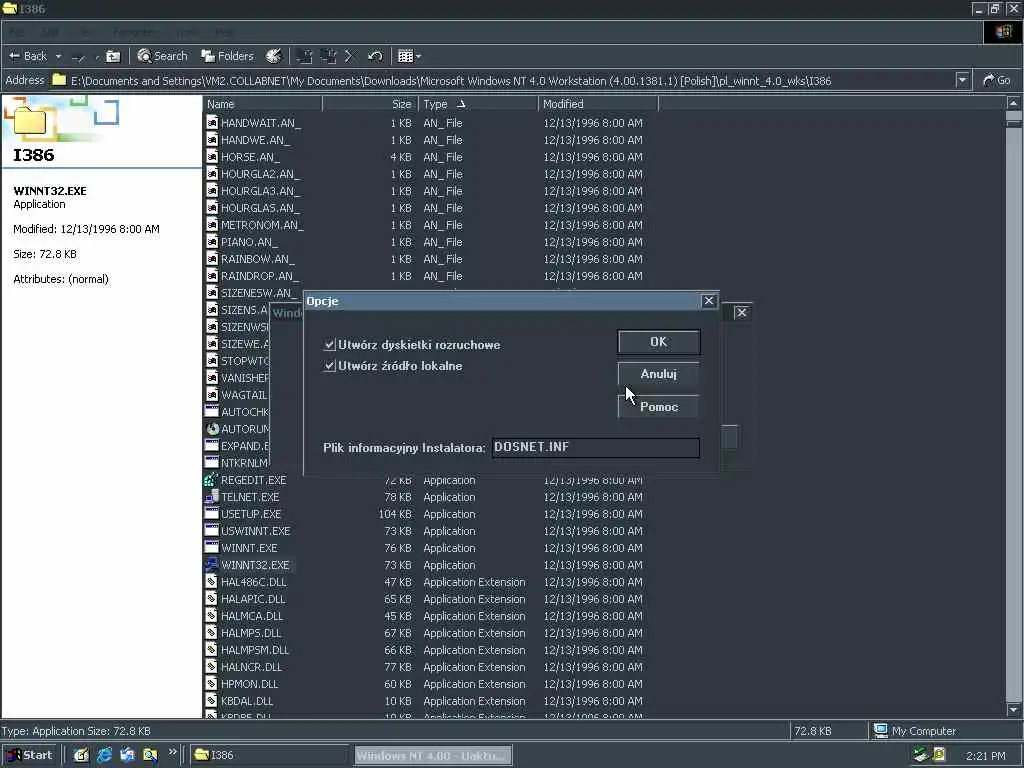Click the Explorer address path field
Image resolution: width=1024 pixels, height=768 pixels.
click(x=503, y=80)
